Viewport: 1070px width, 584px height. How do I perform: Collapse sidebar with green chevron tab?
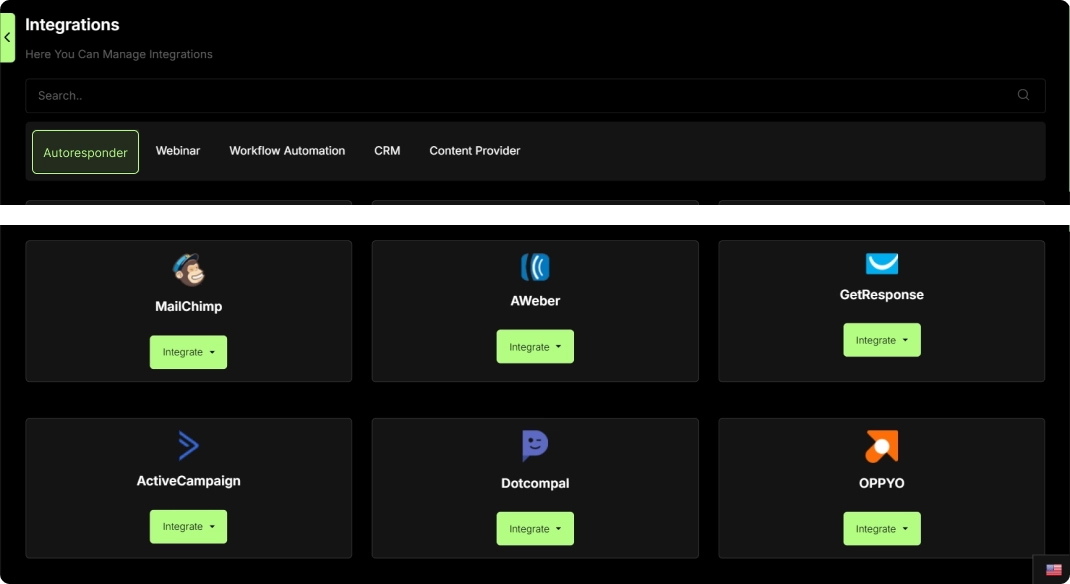8,38
